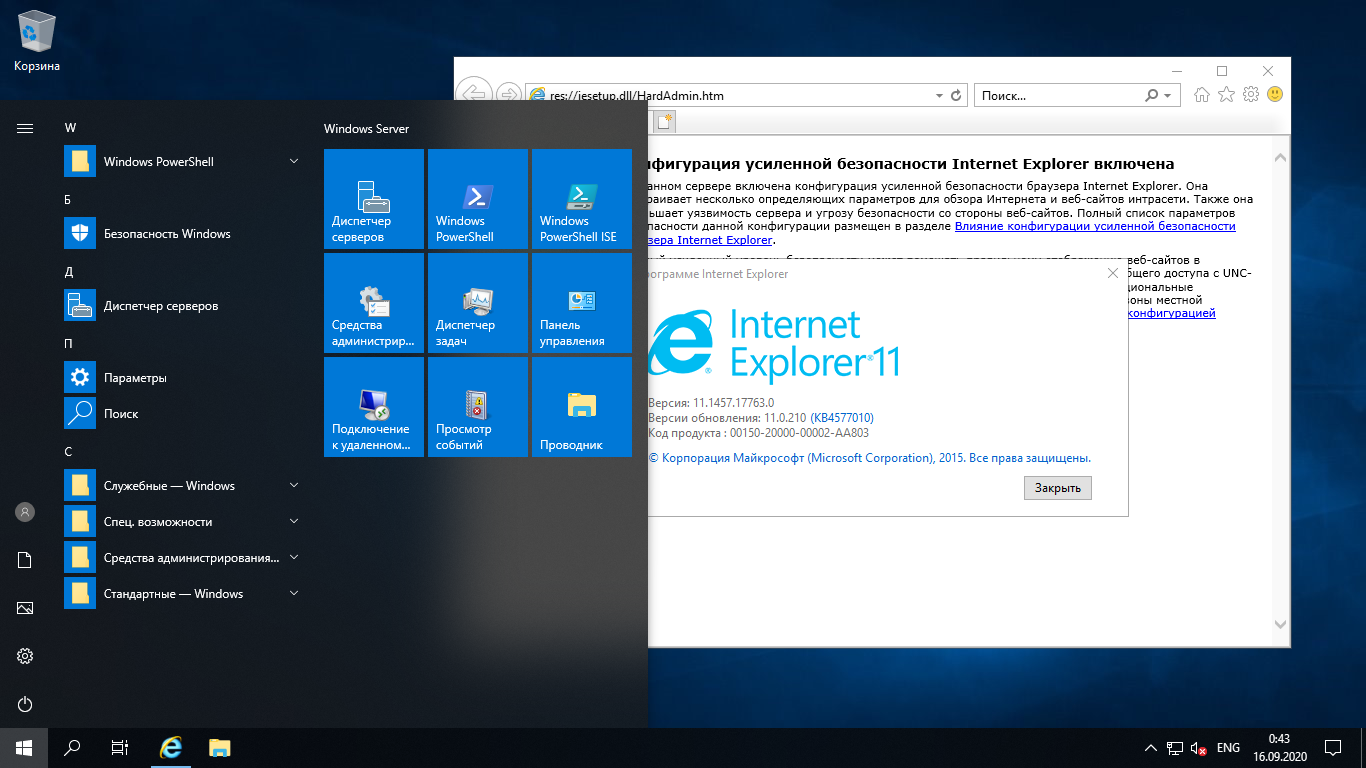Image resolution: width=1366 pixels, height=768 pixels.
Task: Launch the Windows PowerShell tile
Action: pos(478,199)
